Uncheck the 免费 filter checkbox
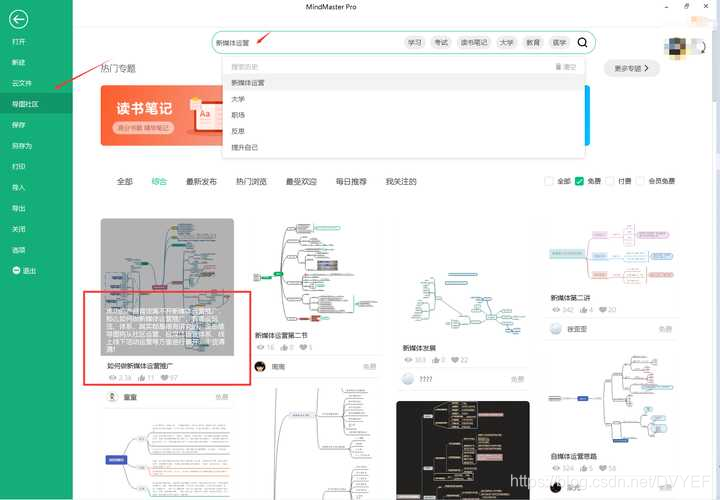 (579, 181)
